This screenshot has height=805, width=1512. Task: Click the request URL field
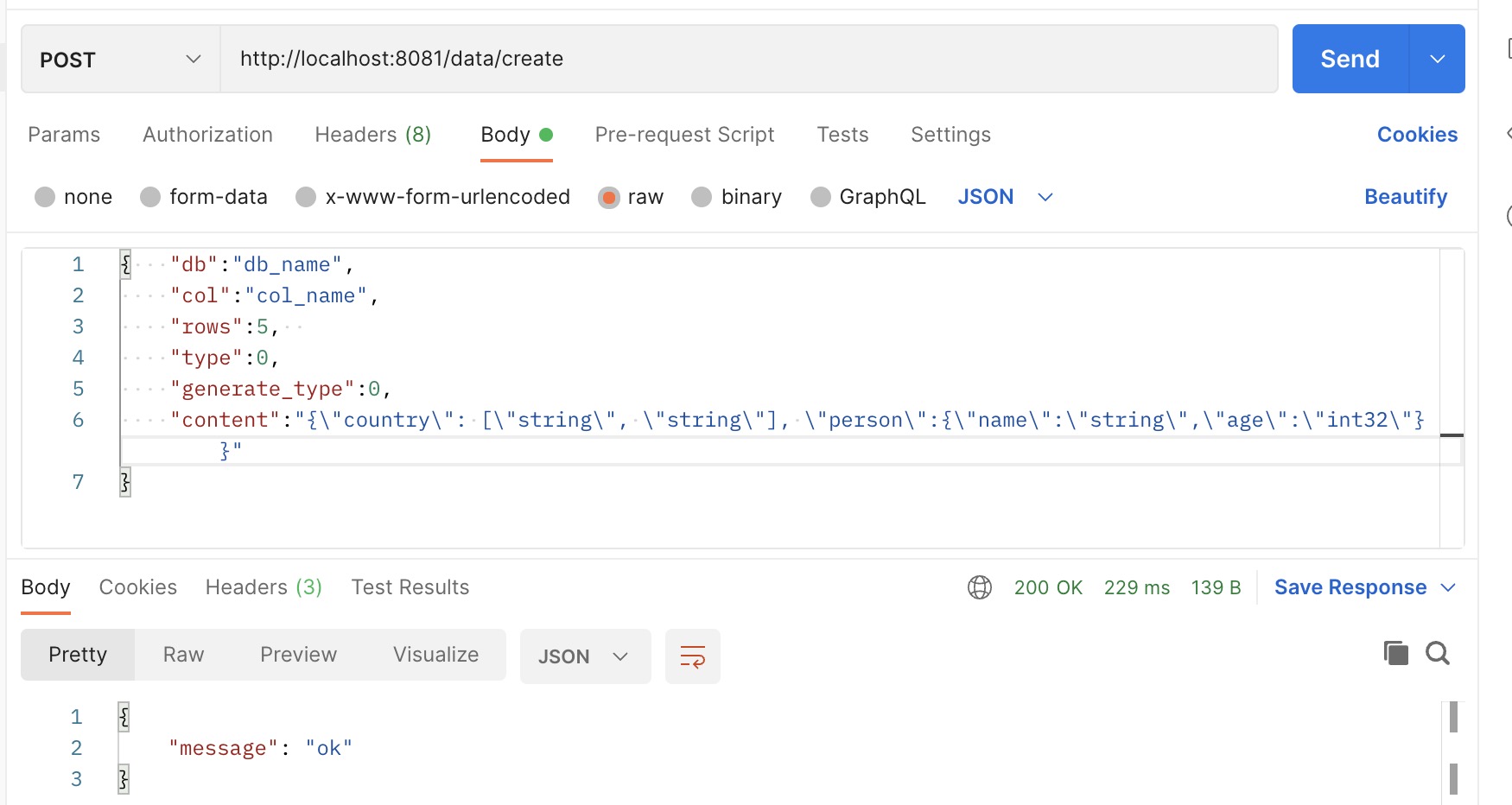click(x=749, y=59)
